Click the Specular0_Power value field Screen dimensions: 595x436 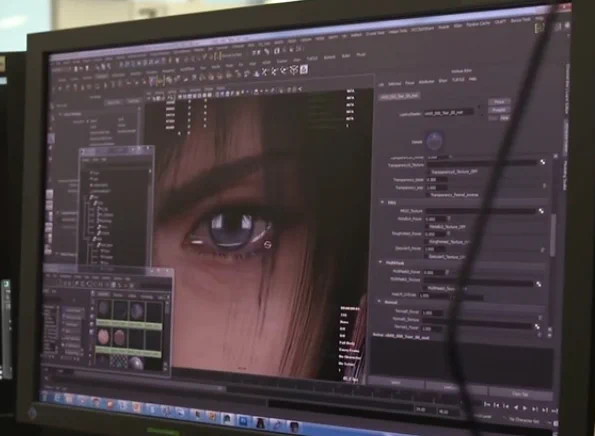click(x=434, y=249)
